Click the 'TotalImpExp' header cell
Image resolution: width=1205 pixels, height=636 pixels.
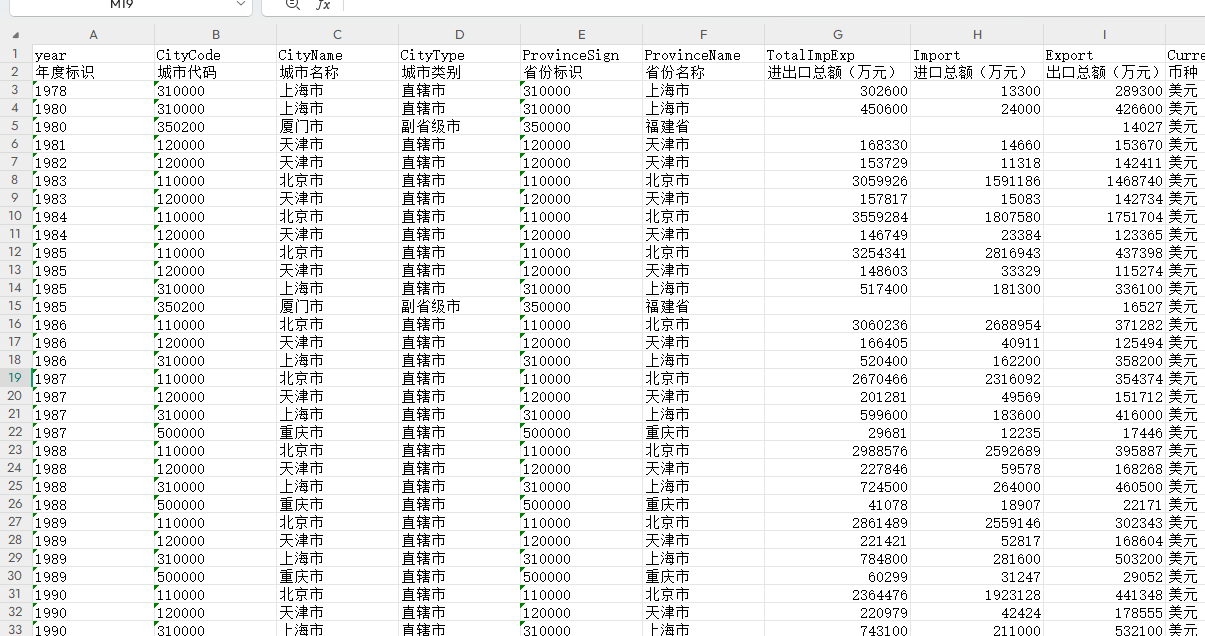(837, 55)
